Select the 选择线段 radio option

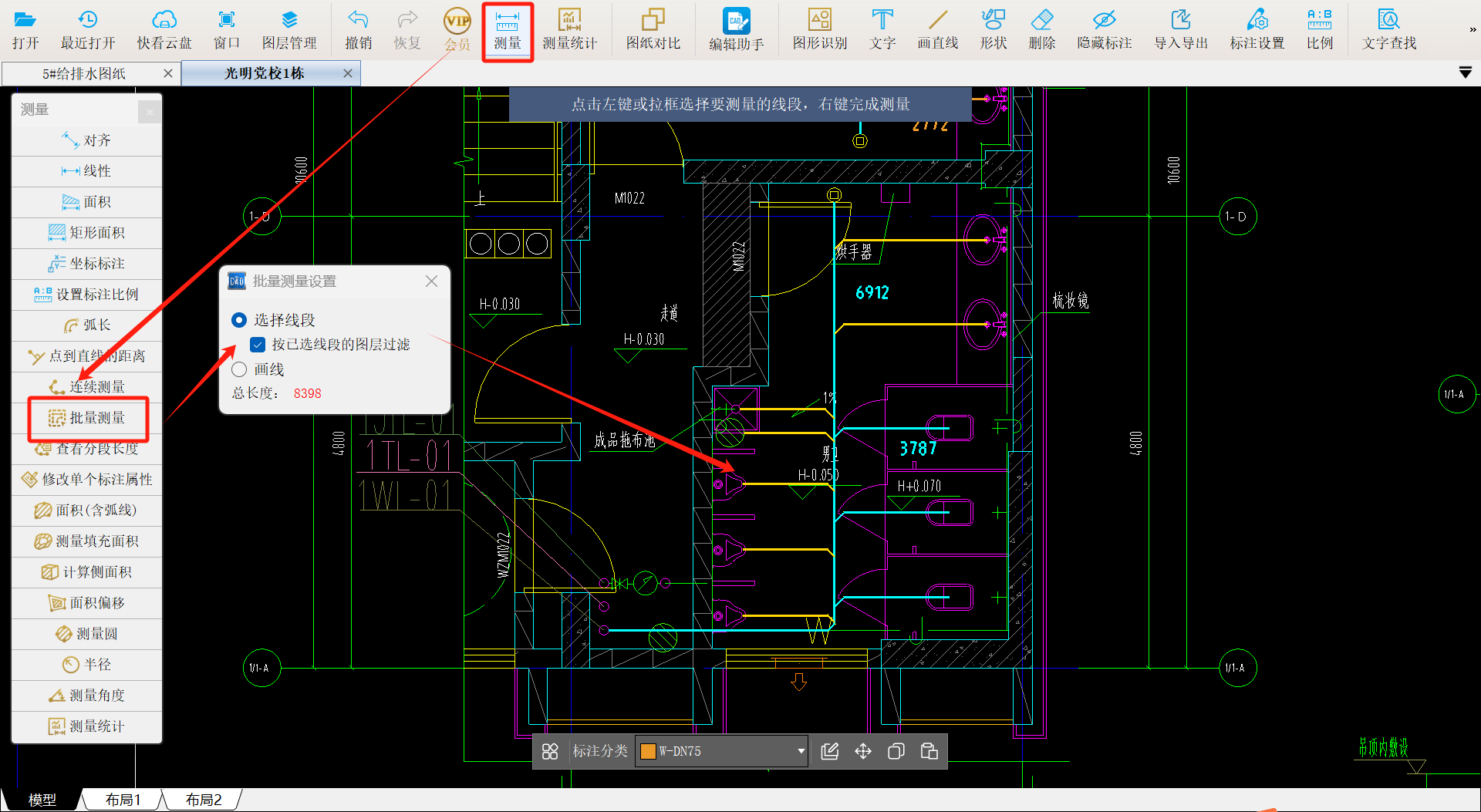[239, 320]
